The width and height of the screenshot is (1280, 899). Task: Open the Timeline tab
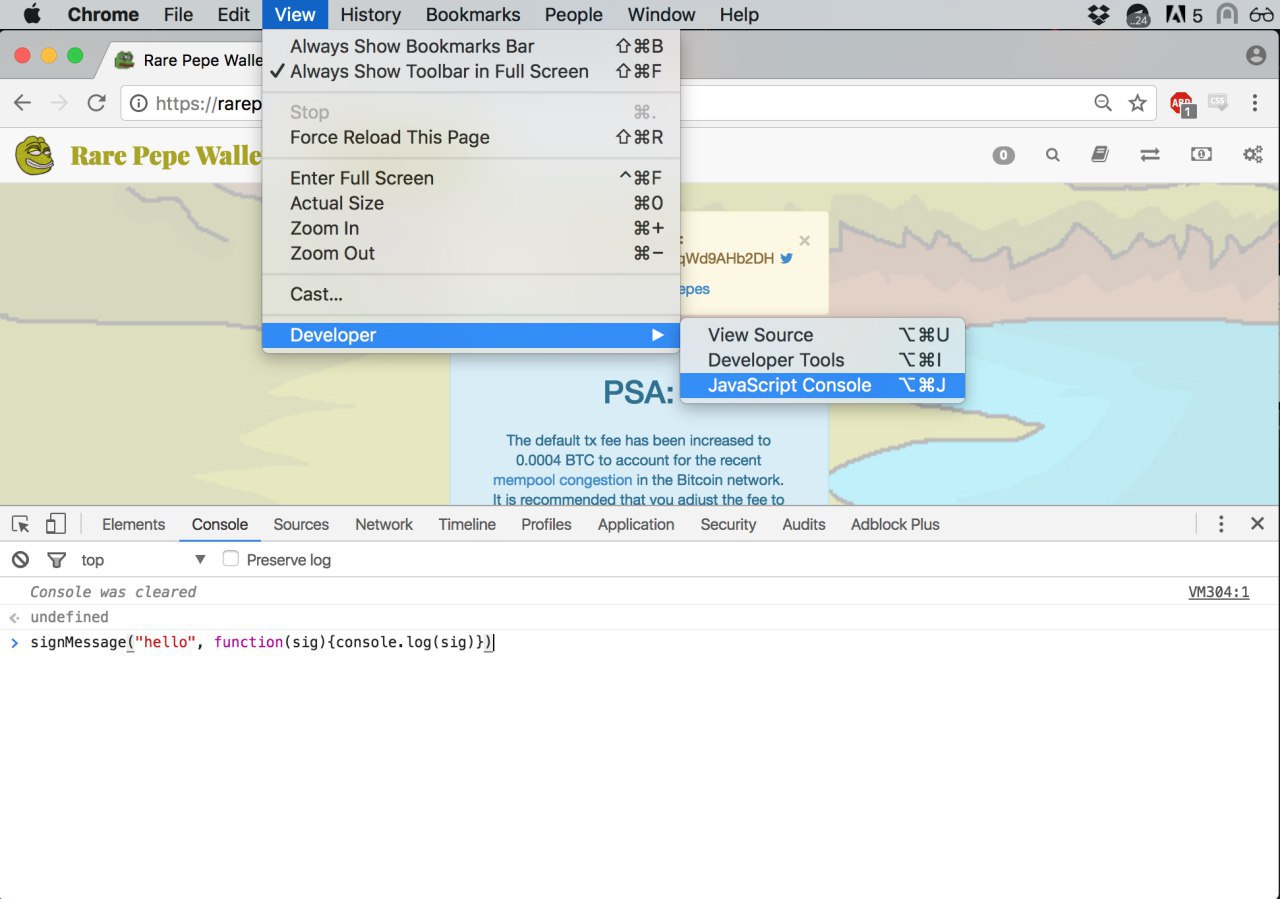click(467, 524)
